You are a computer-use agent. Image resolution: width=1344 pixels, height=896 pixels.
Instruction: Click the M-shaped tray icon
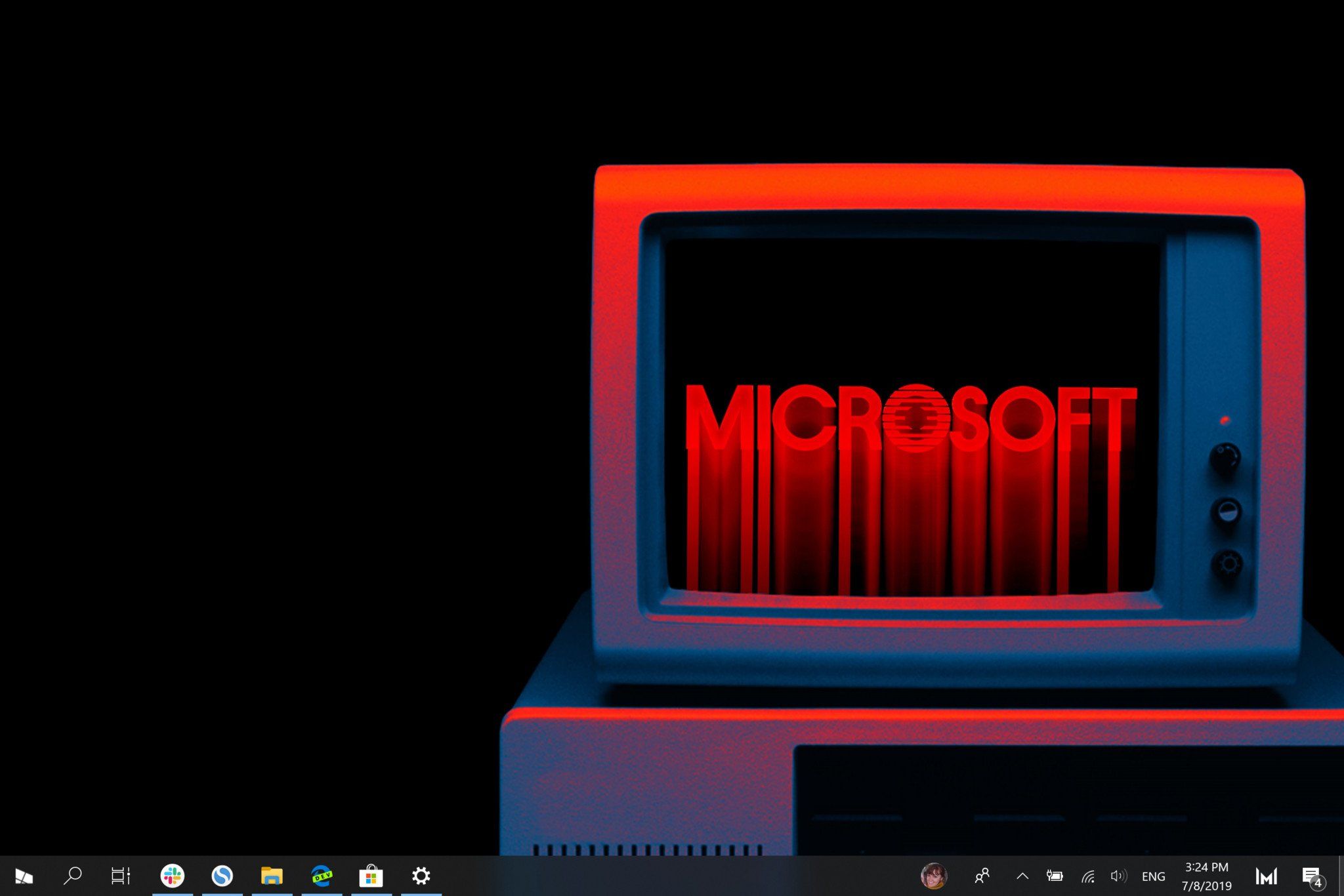coord(1266,876)
